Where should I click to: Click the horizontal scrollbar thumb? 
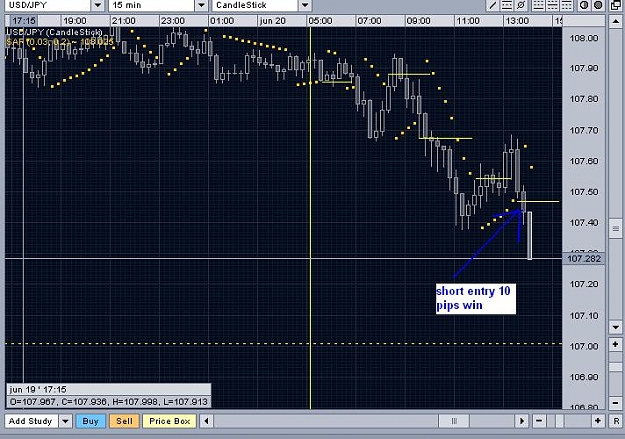454,421
